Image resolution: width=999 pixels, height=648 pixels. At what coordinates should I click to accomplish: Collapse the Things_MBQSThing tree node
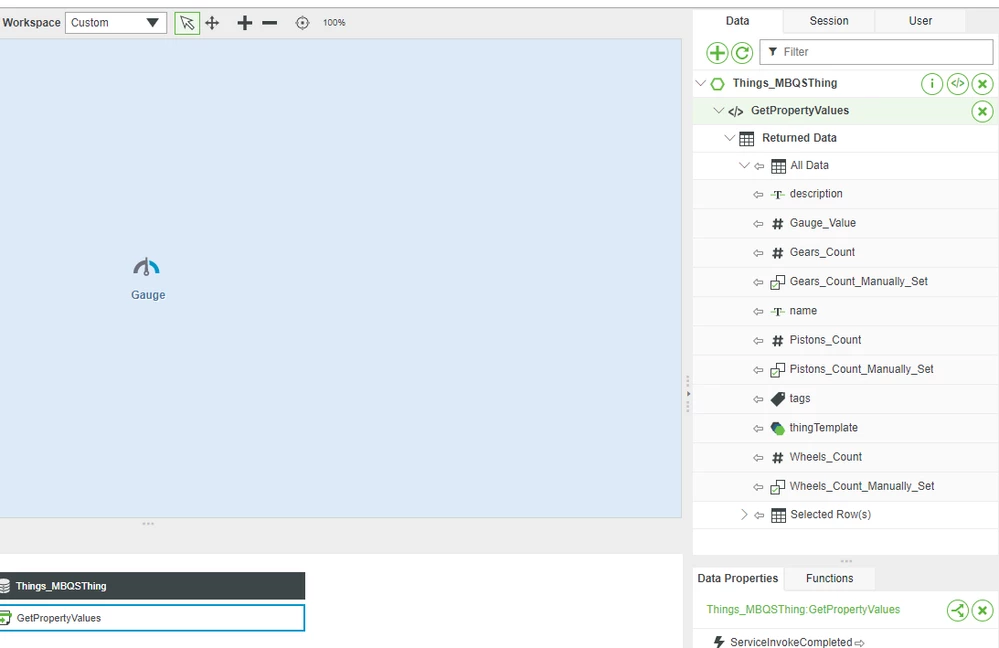[701, 83]
